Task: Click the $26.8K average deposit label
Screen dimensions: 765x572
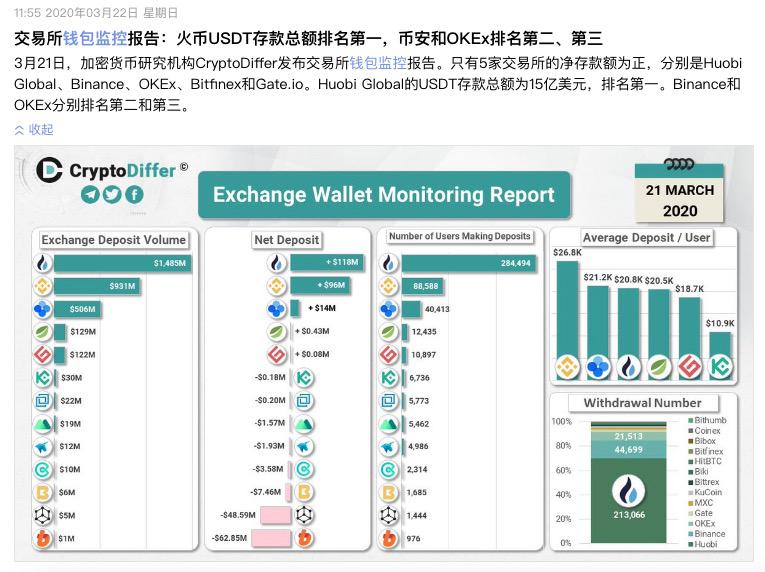Action: point(567,252)
